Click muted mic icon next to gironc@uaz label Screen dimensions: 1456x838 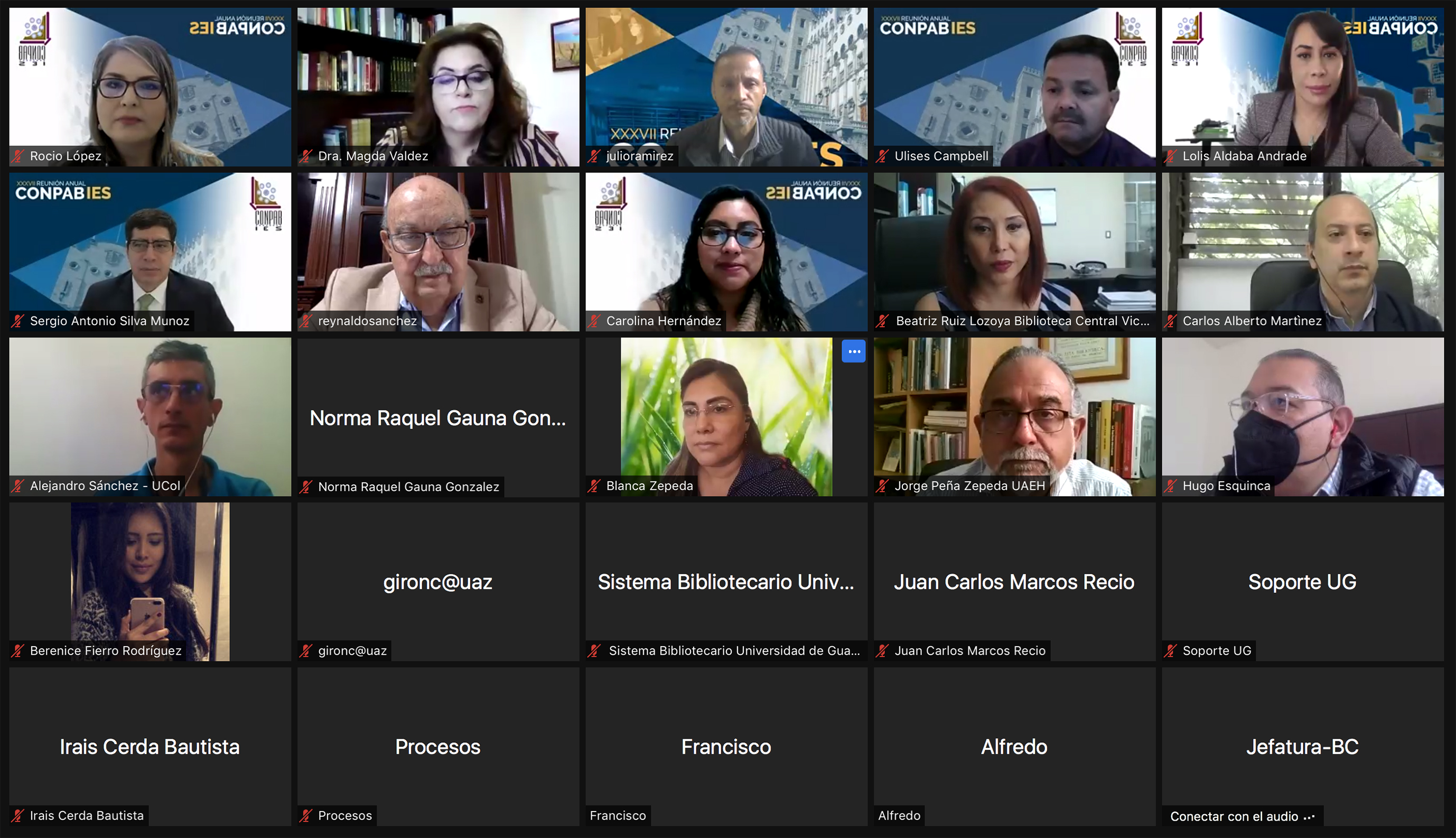pos(307,651)
